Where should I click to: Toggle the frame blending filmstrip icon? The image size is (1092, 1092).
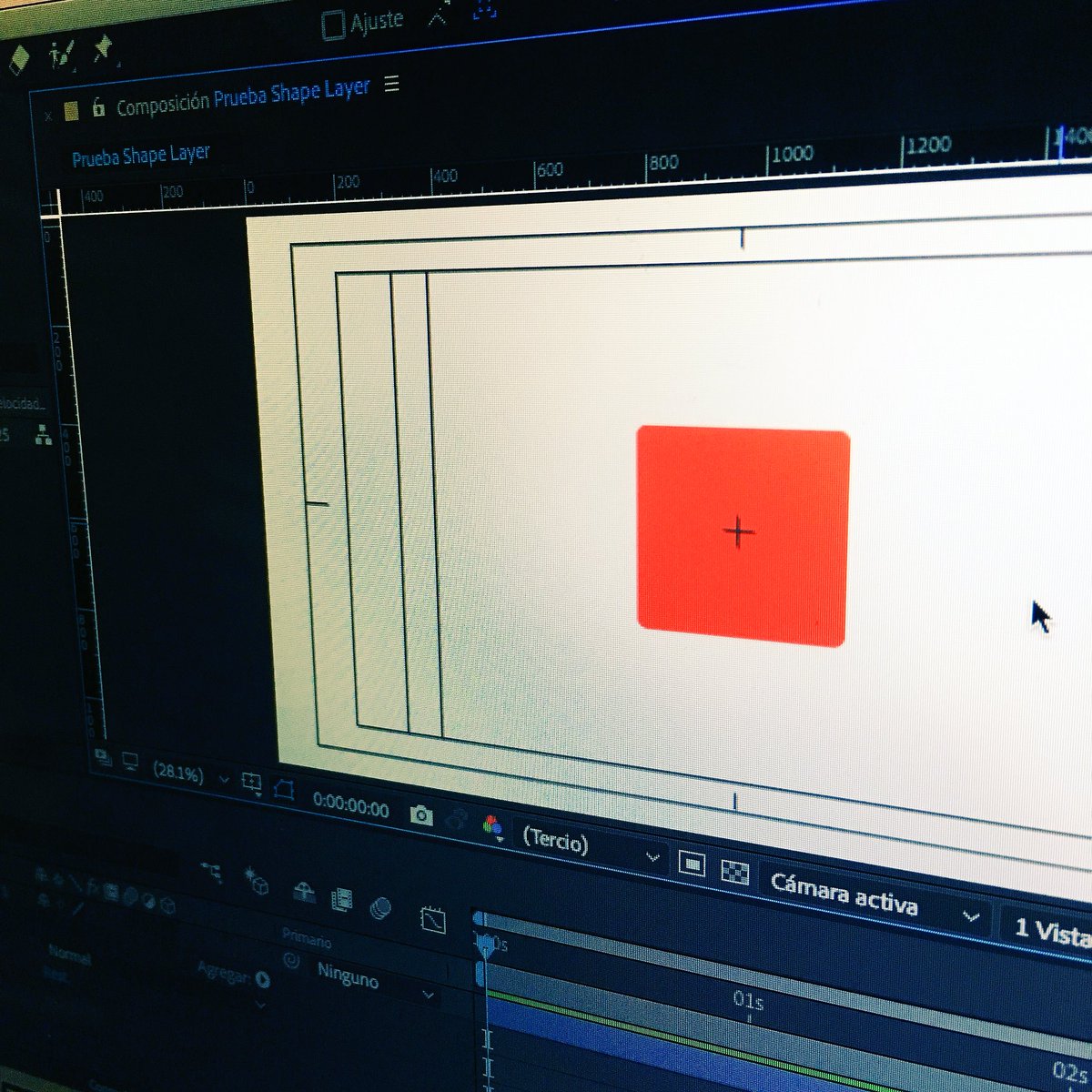pyautogui.click(x=342, y=900)
